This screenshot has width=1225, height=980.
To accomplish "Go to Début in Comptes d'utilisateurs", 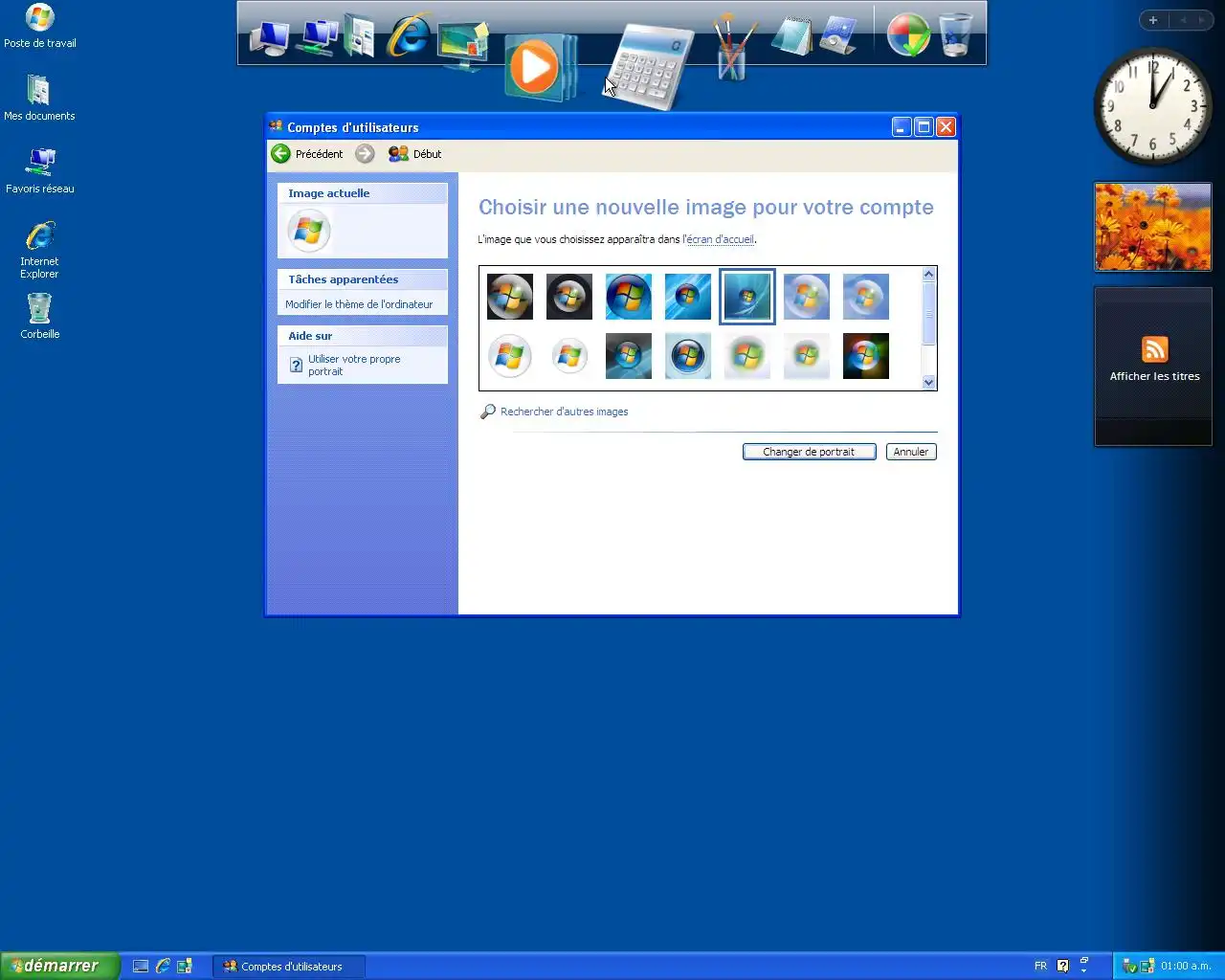I will click(415, 154).
